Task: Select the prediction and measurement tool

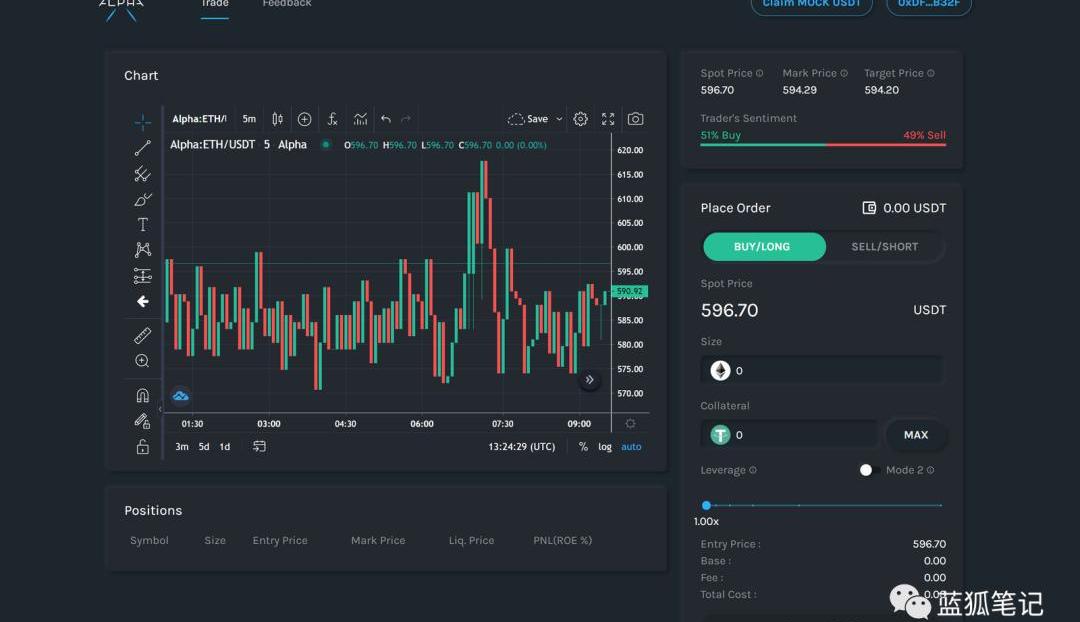Action: tap(143, 276)
